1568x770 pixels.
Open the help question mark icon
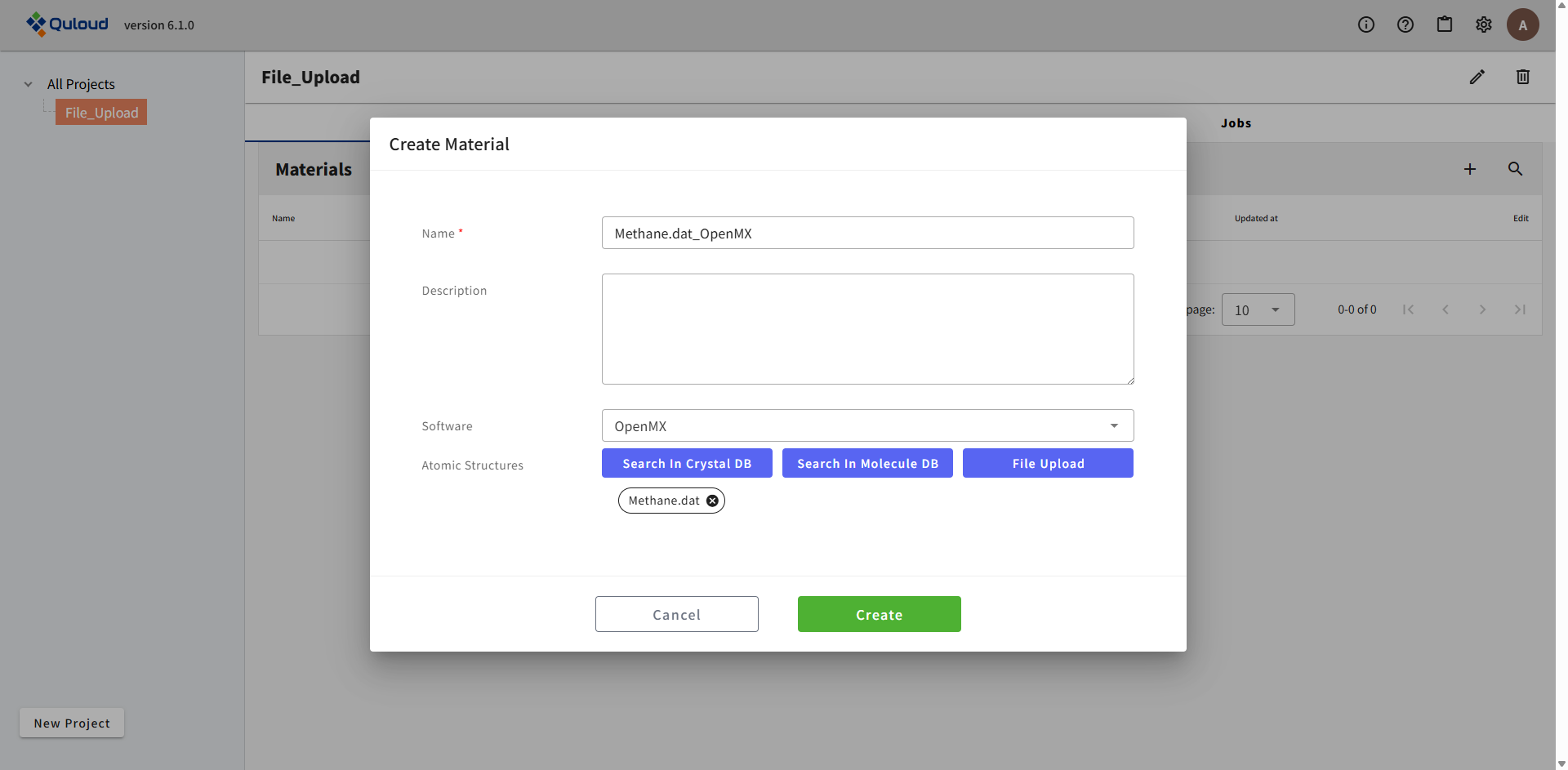[1405, 24]
